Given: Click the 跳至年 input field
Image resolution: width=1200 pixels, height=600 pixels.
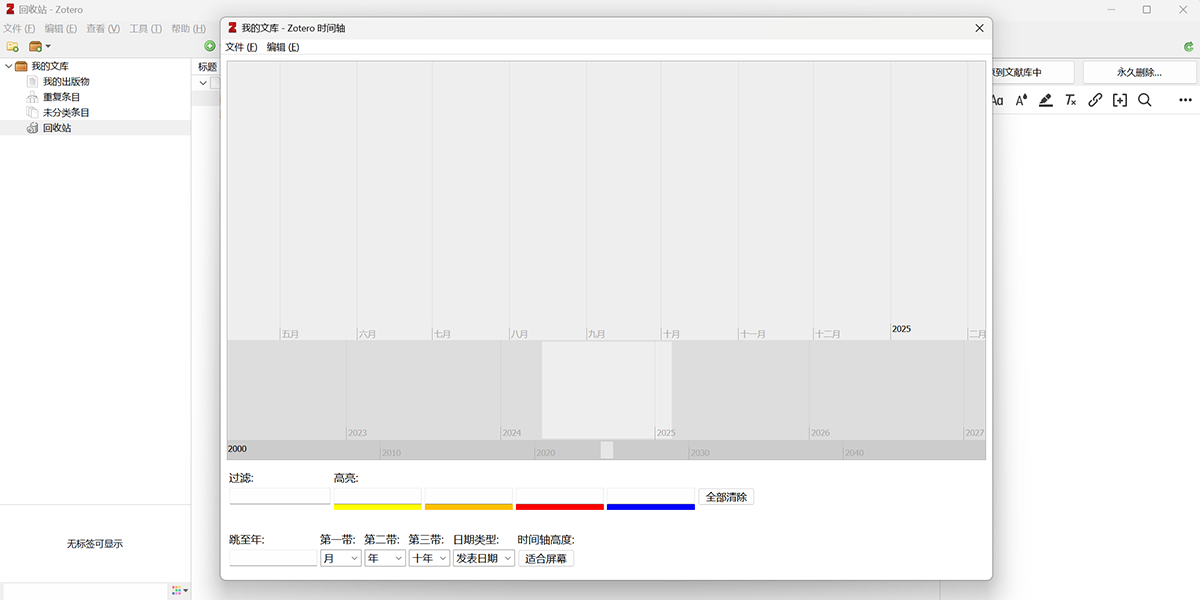Looking at the screenshot, I should point(272,558).
